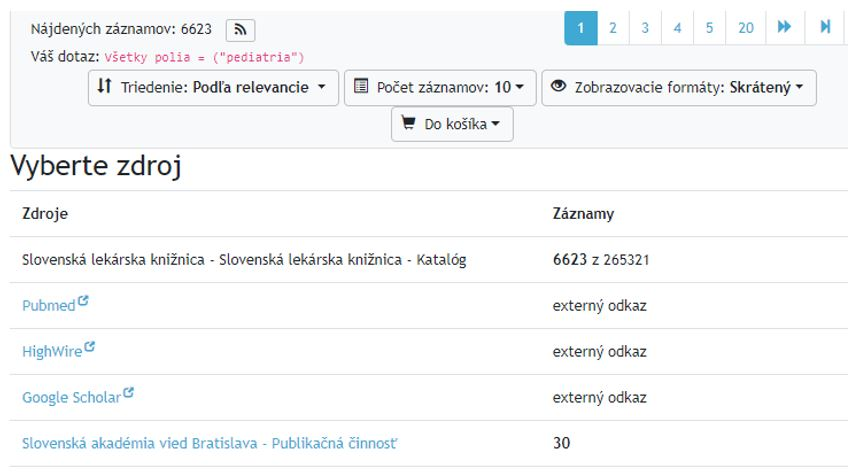Open Google Scholar source link
Image resolution: width=851 pixels, height=474 pixels.
pos(71,397)
